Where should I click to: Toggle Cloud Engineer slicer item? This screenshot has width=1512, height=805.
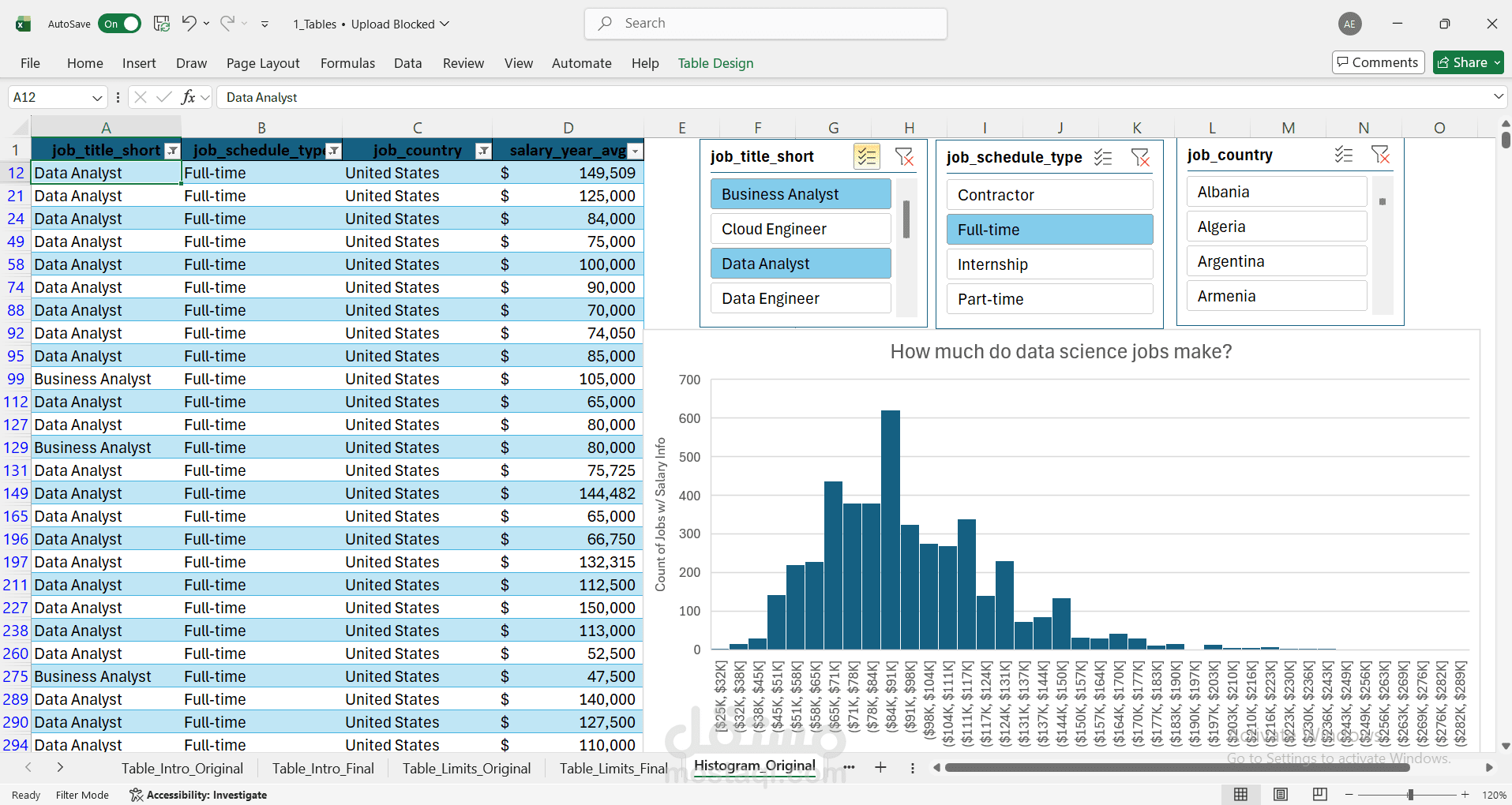tap(801, 229)
